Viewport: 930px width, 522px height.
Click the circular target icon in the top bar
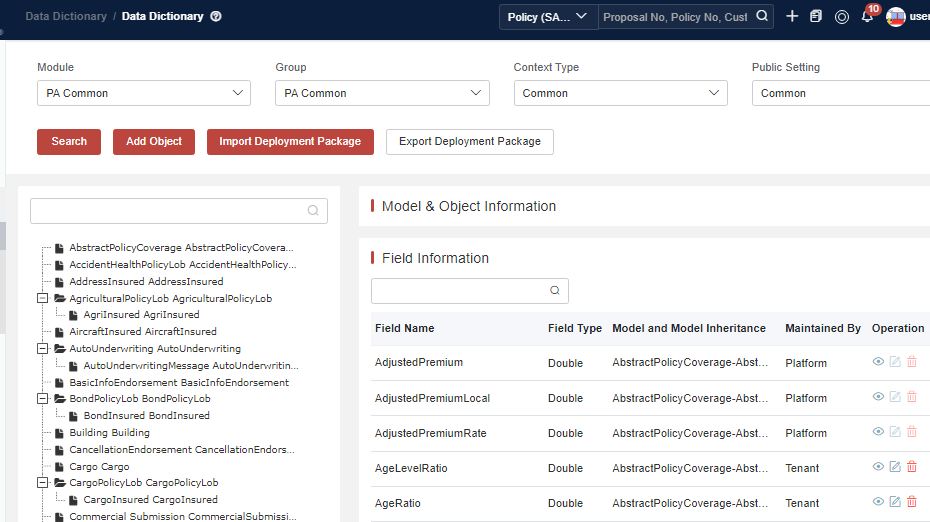841,17
